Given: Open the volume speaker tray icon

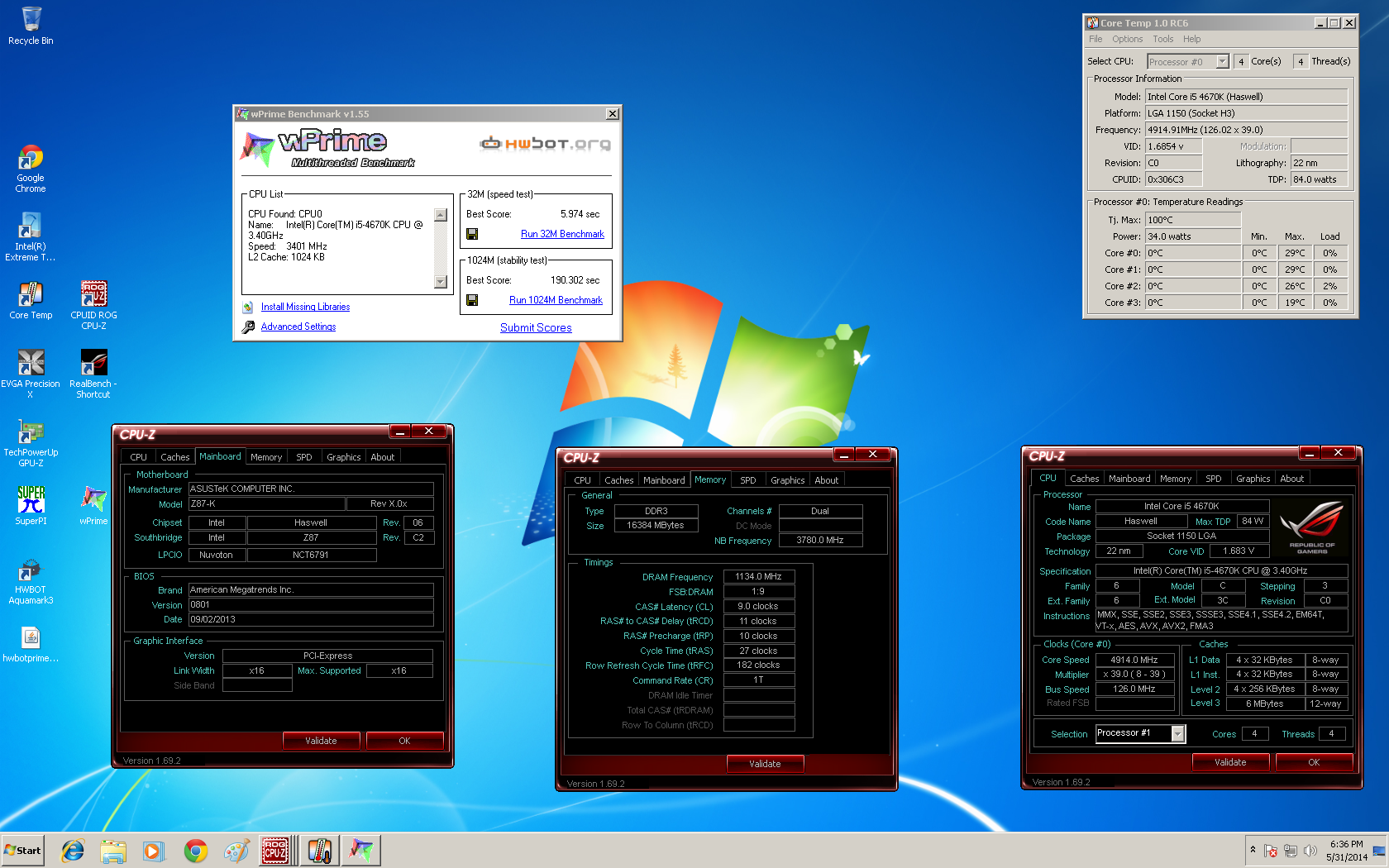Looking at the screenshot, I should (1310, 851).
